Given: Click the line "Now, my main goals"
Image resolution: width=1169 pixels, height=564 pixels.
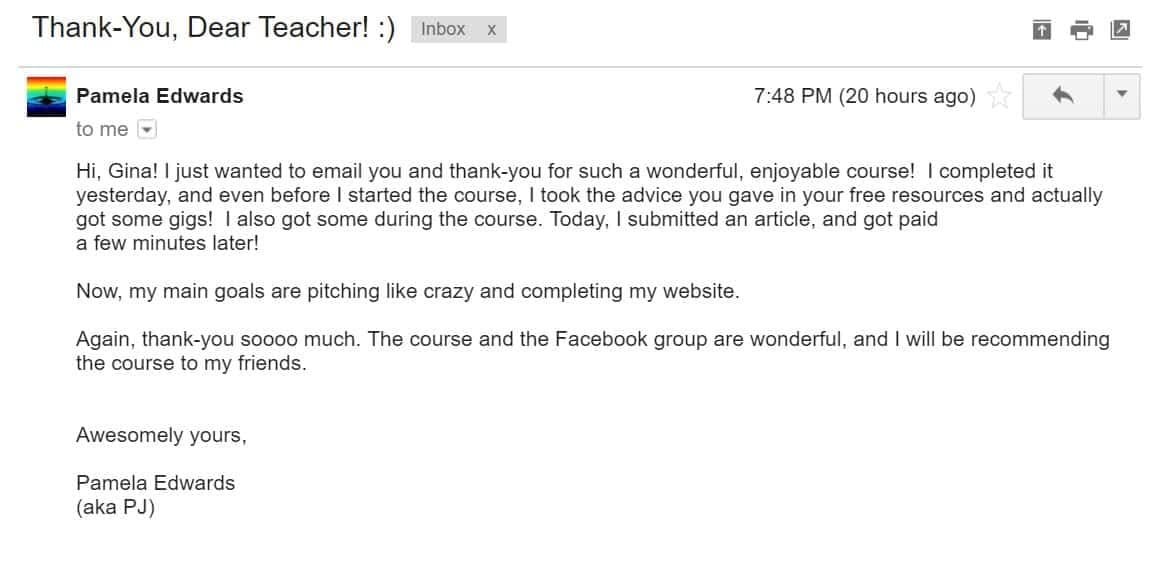Looking at the screenshot, I should (407, 291).
